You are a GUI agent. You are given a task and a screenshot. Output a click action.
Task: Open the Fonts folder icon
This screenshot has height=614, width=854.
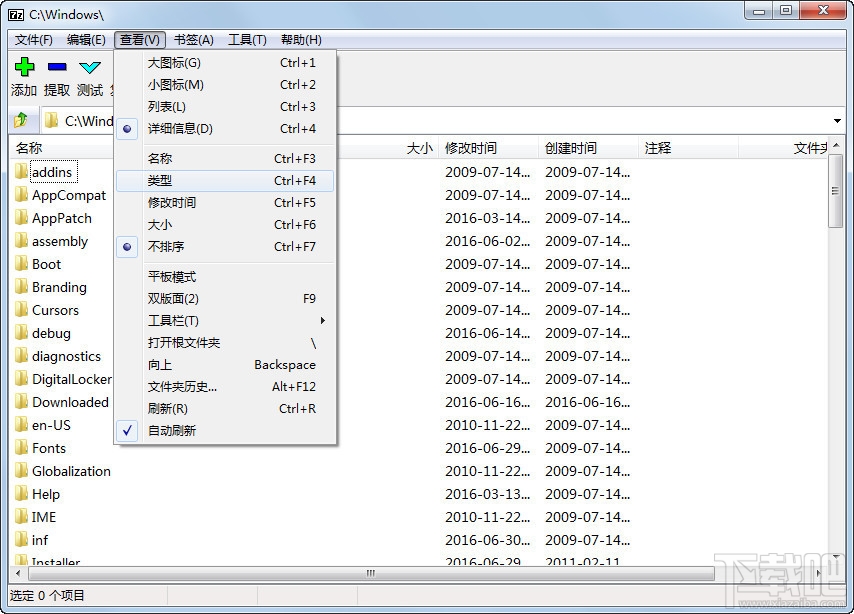click(x=23, y=448)
